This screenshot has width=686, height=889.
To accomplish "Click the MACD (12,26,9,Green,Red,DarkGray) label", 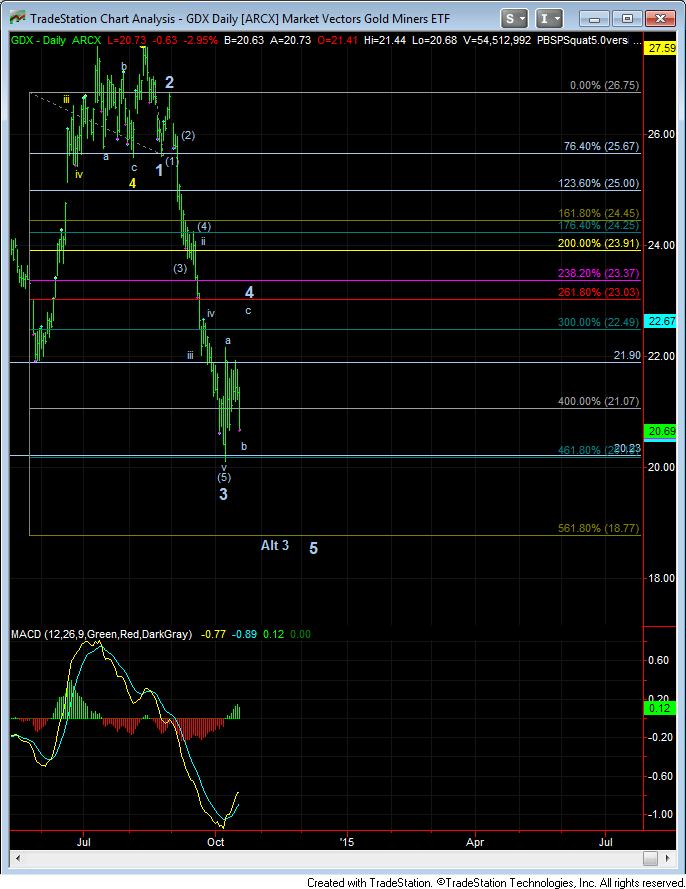I will click(101, 634).
